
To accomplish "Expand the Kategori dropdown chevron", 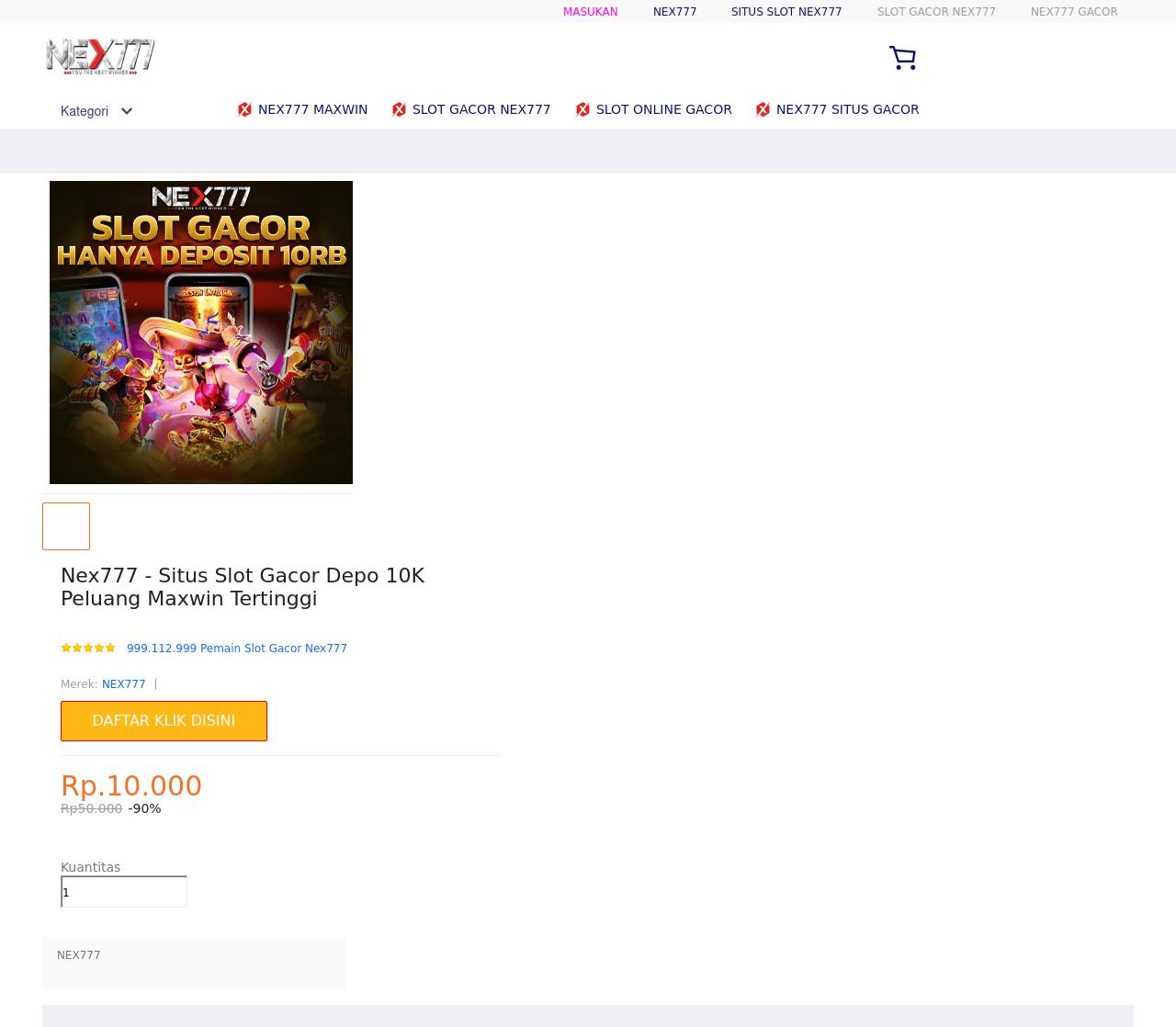I will pyautogui.click(x=127, y=111).
